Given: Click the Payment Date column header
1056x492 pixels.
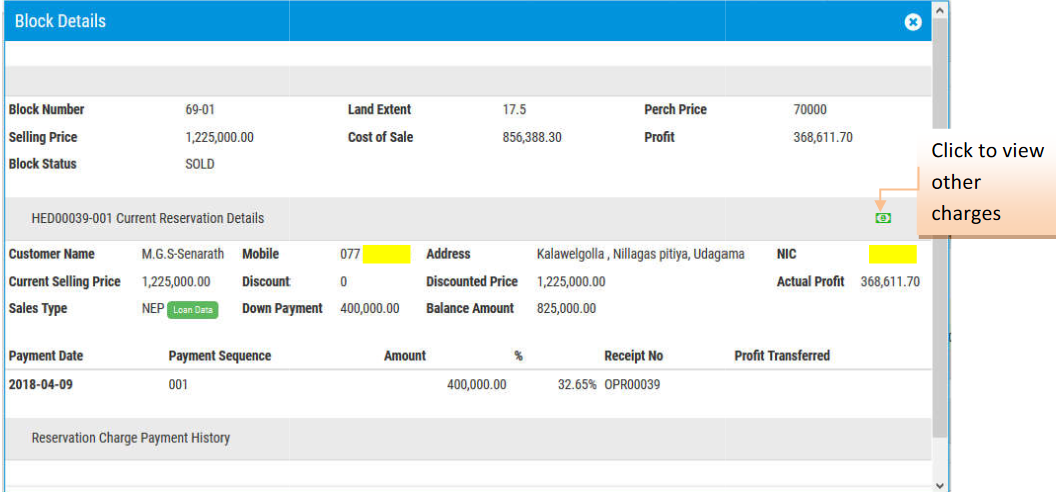Looking at the screenshot, I should pyautogui.click(x=46, y=356).
